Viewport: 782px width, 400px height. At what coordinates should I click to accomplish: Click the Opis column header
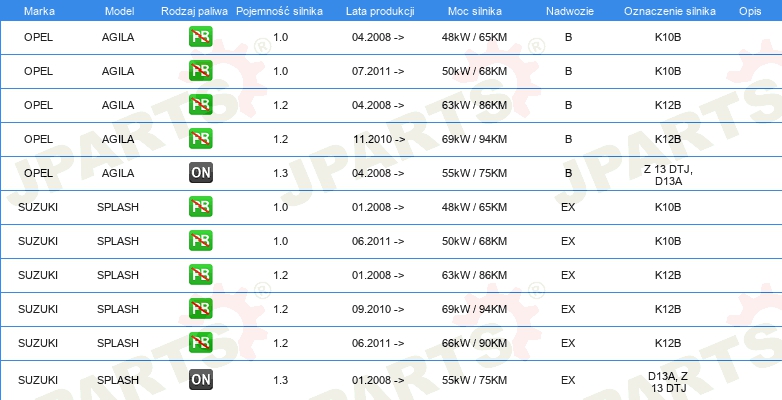(x=750, y=11)
